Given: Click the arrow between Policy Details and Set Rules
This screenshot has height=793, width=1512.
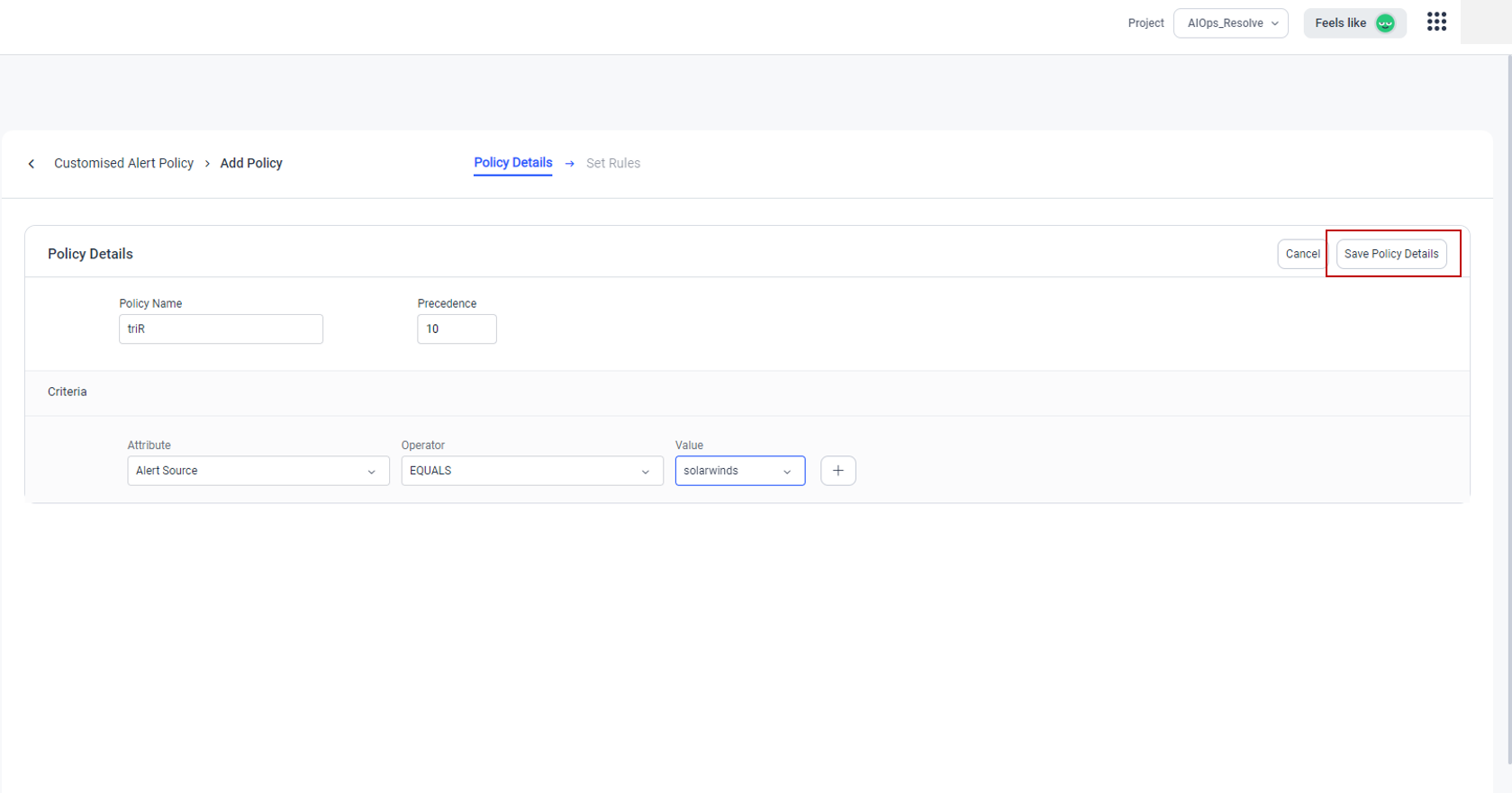Looking at the screenshot, I should [x=569, y=164].
